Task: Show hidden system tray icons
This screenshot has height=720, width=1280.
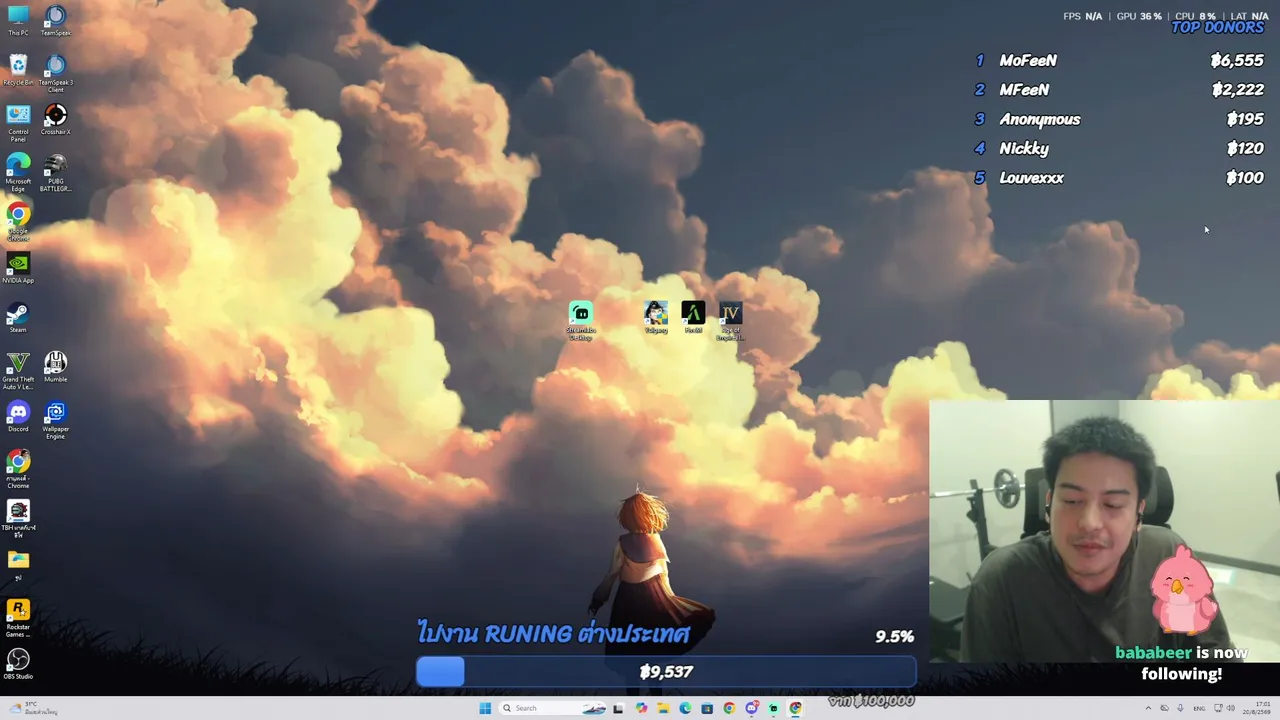Action: click(1148, 708)
